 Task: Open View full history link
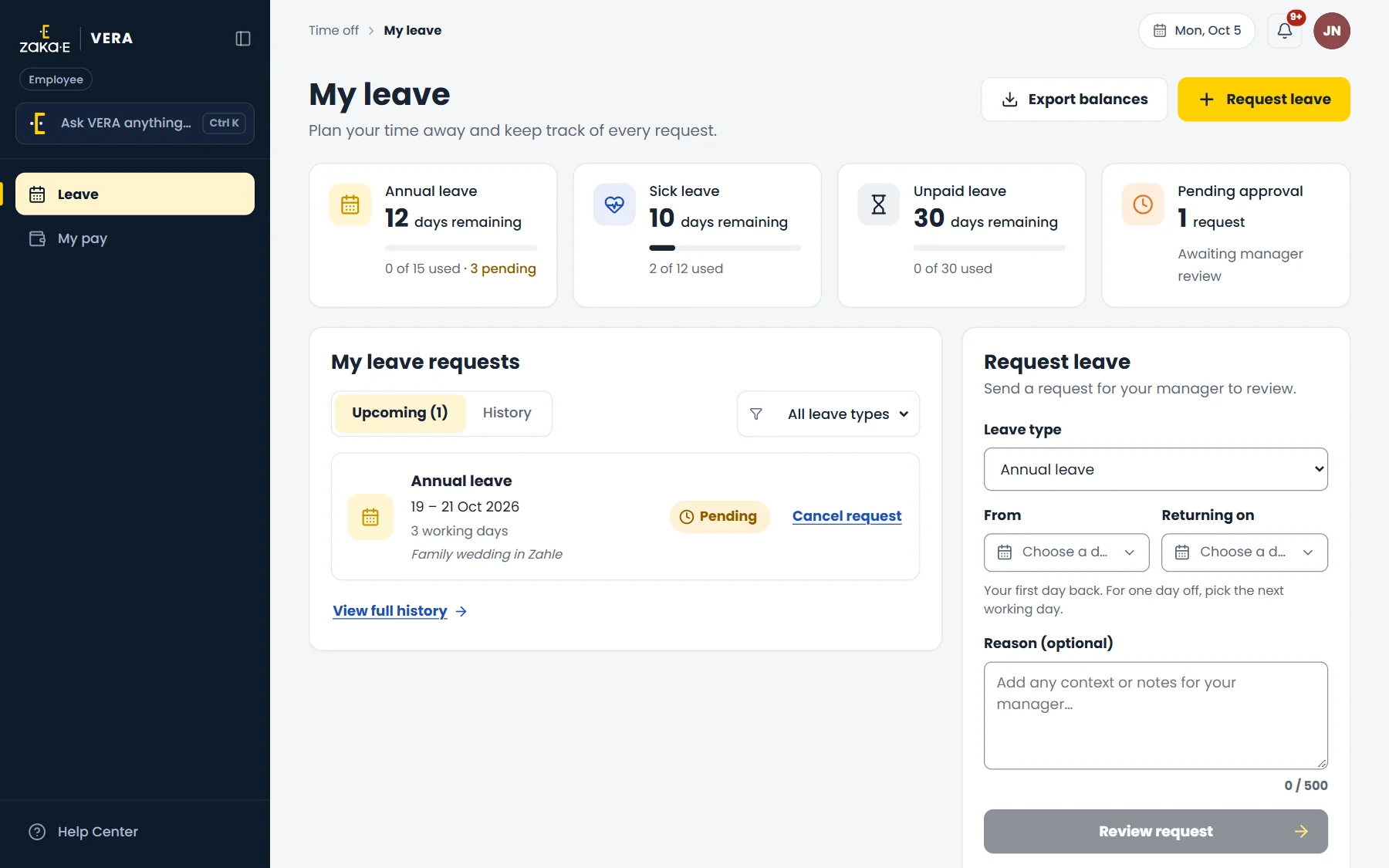[390, 611]
